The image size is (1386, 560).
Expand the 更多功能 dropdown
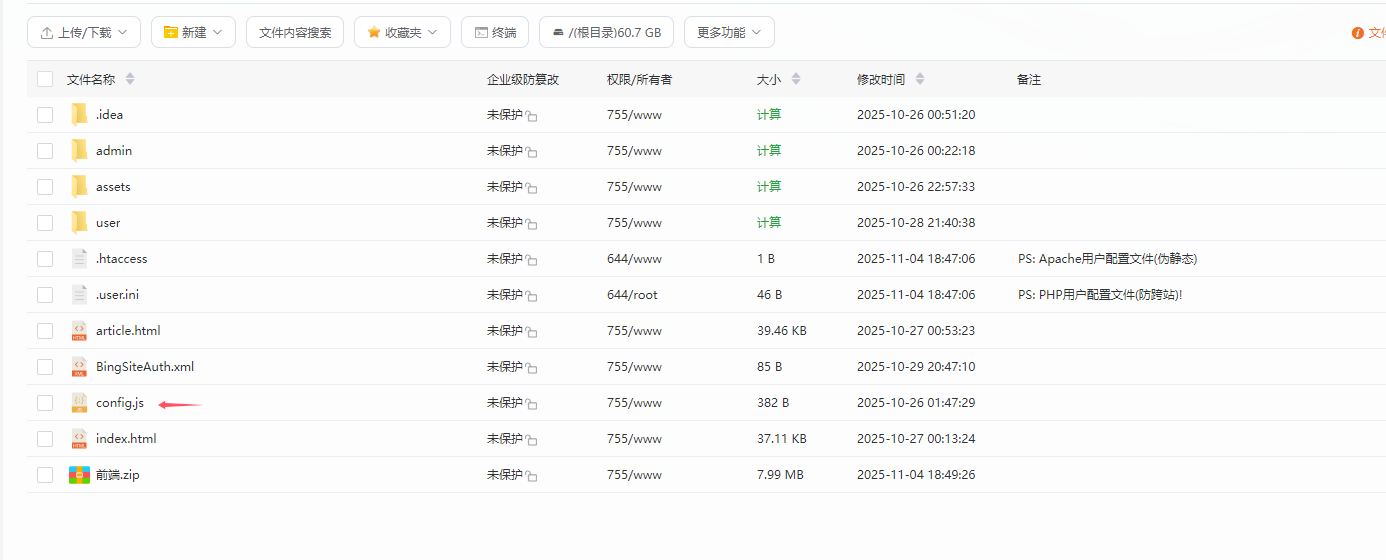click(729, 32)
